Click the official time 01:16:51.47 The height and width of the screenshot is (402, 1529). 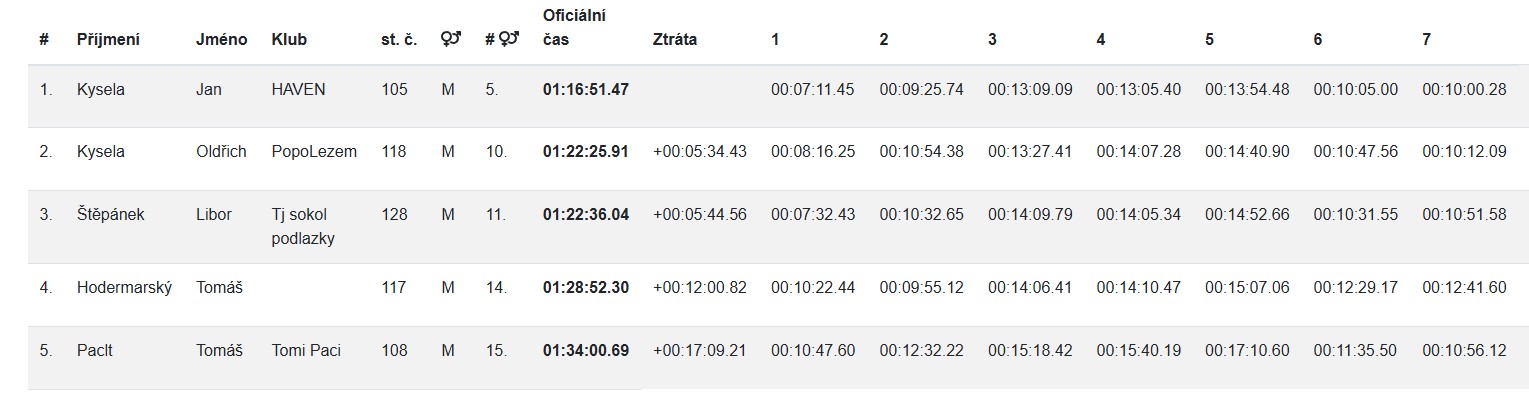pos(586,90)
